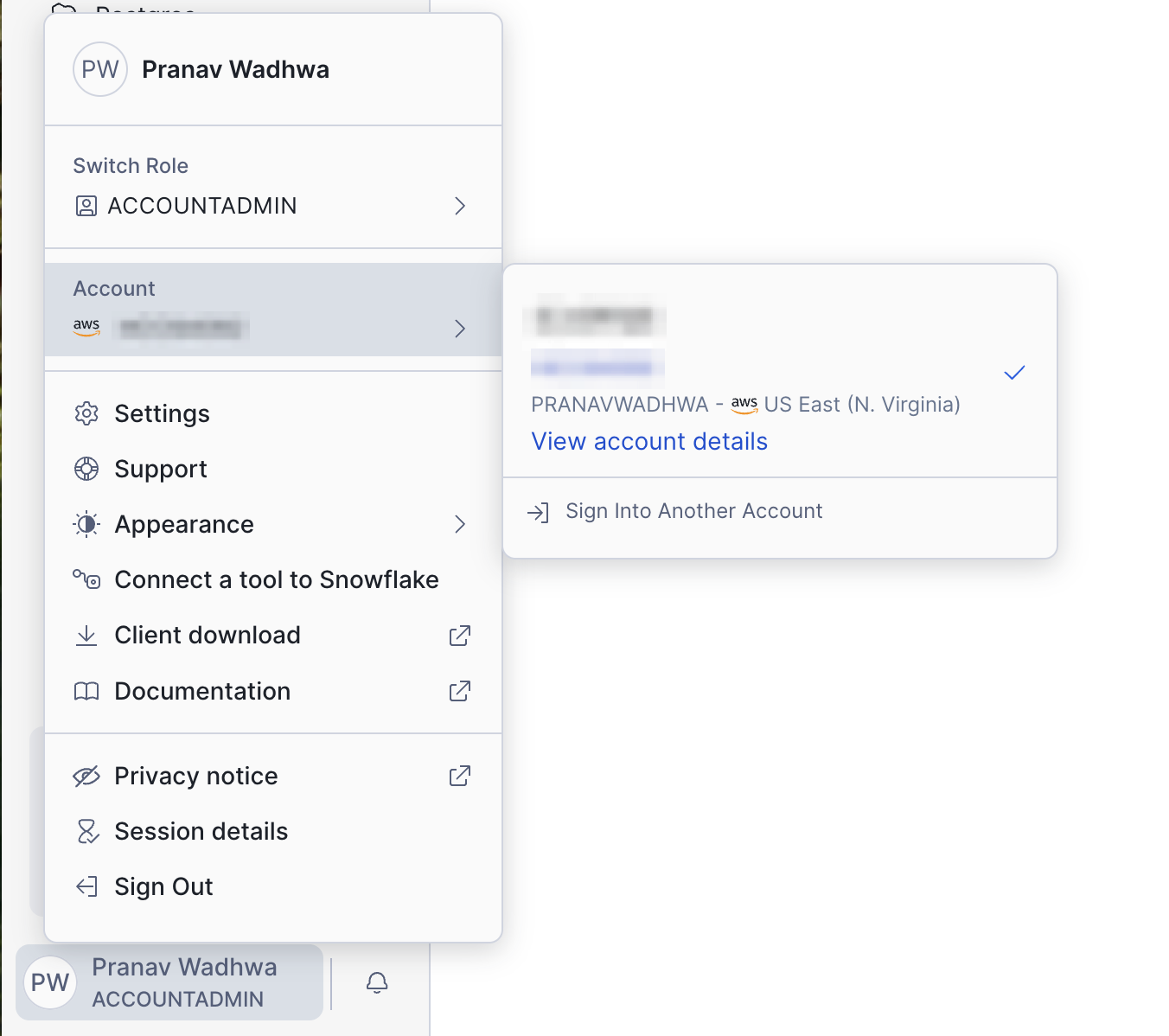The height and width of the screenshot is (1036, 1169).
Task: Click the AWS logo next to the account name
Action: [86, 327]
